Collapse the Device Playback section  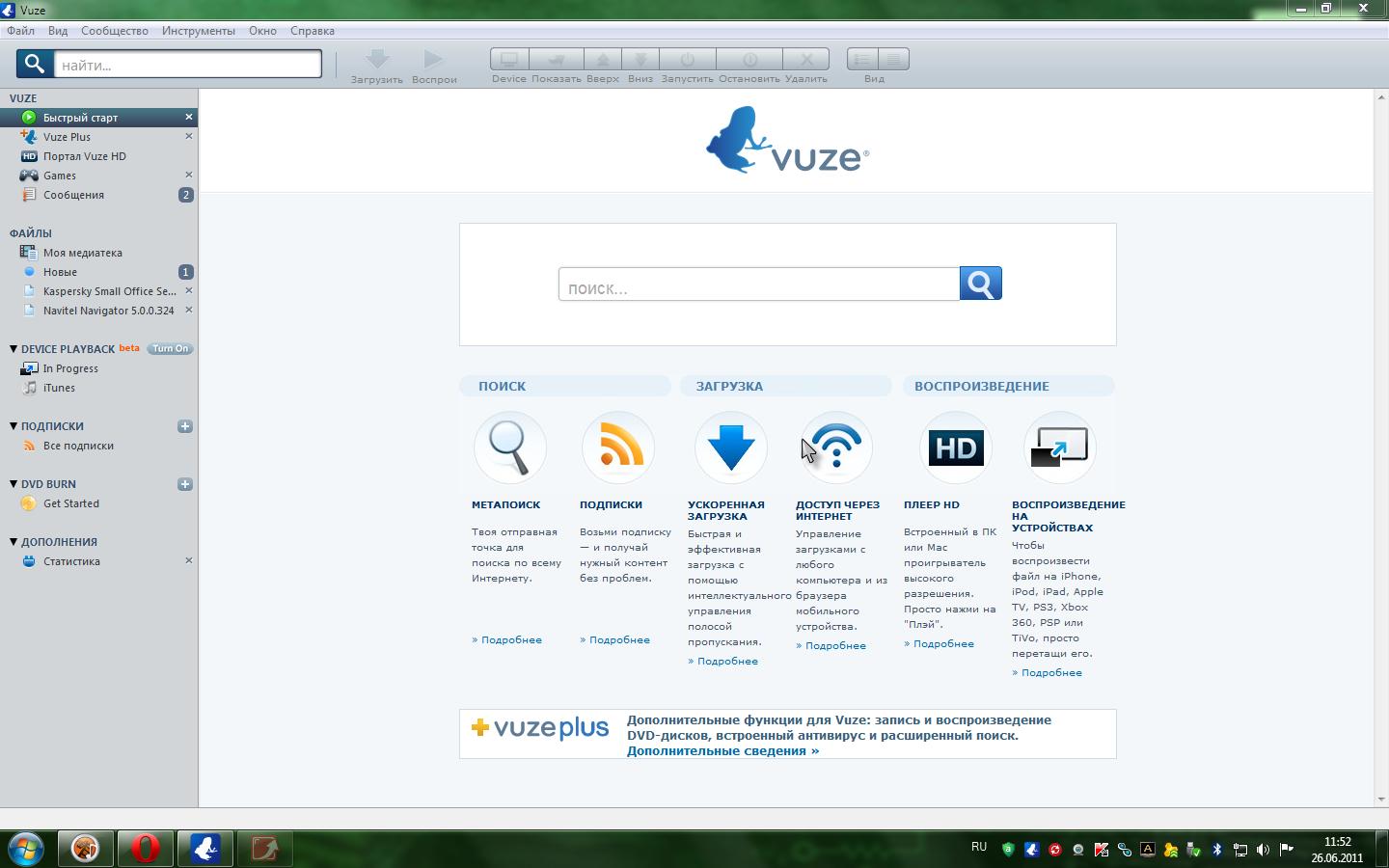coord(14,348)
